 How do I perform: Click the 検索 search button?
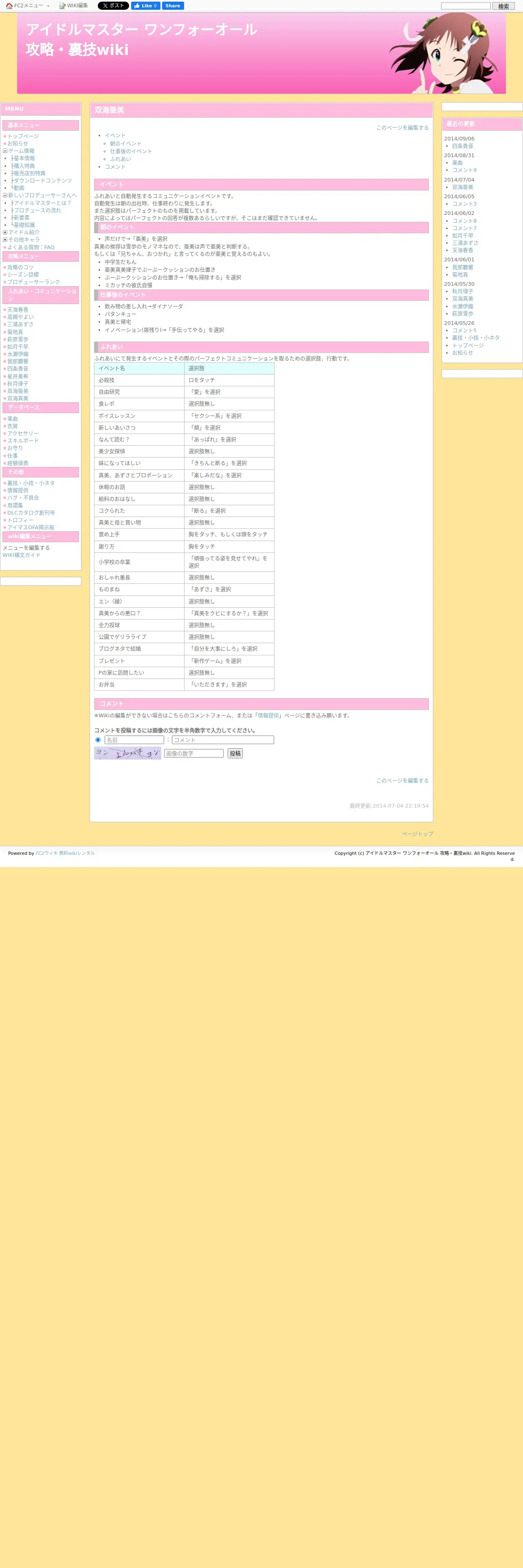pos(503,6)
